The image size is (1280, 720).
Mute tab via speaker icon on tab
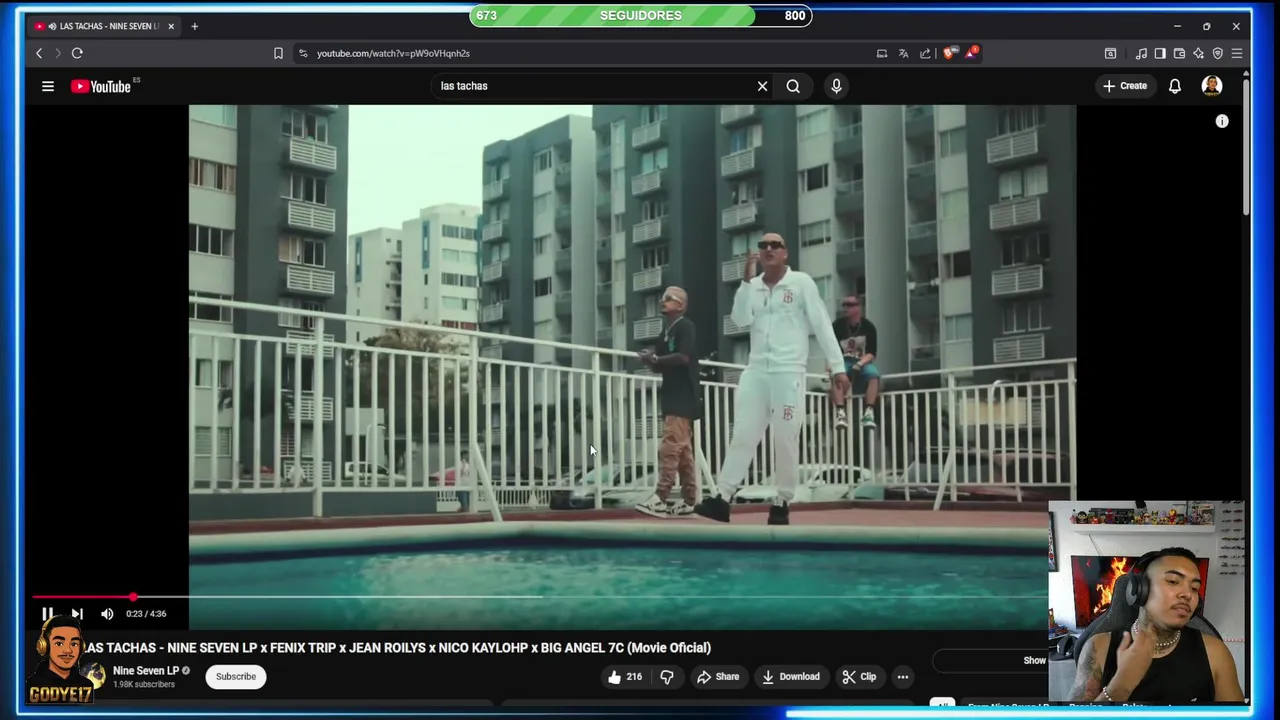coord(52,26)
